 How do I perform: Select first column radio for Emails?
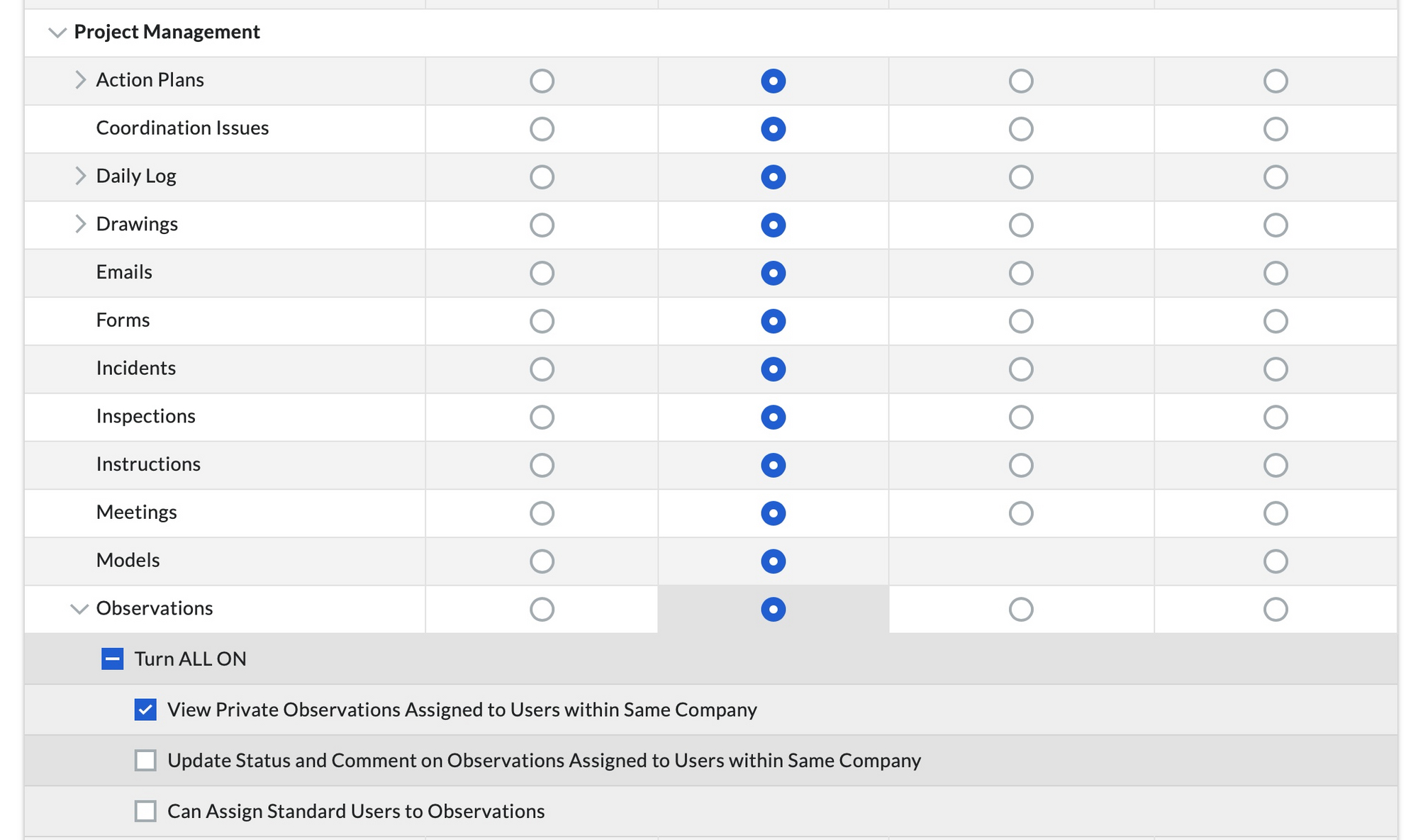coord(542,273)
